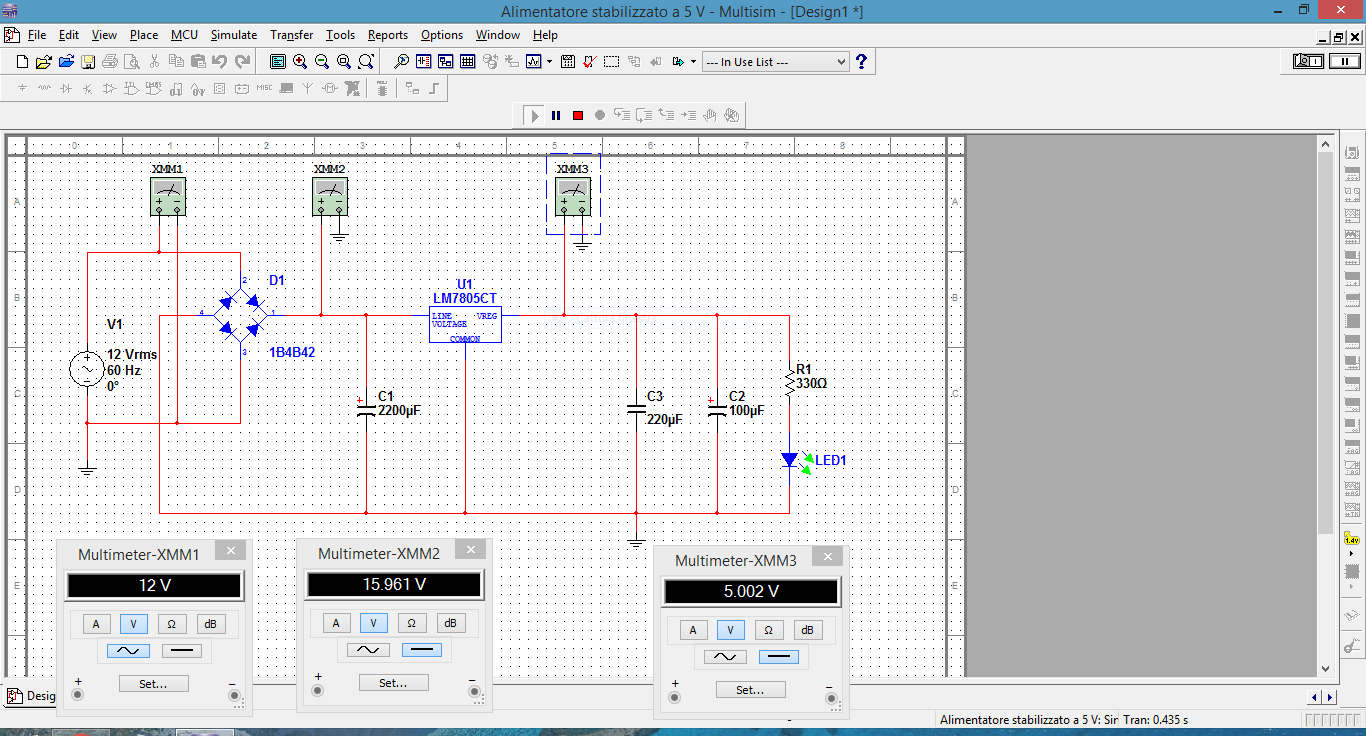Viewport: 1366px width, 736px height.
Task: Pause the simulation
Action: (556, 115)
